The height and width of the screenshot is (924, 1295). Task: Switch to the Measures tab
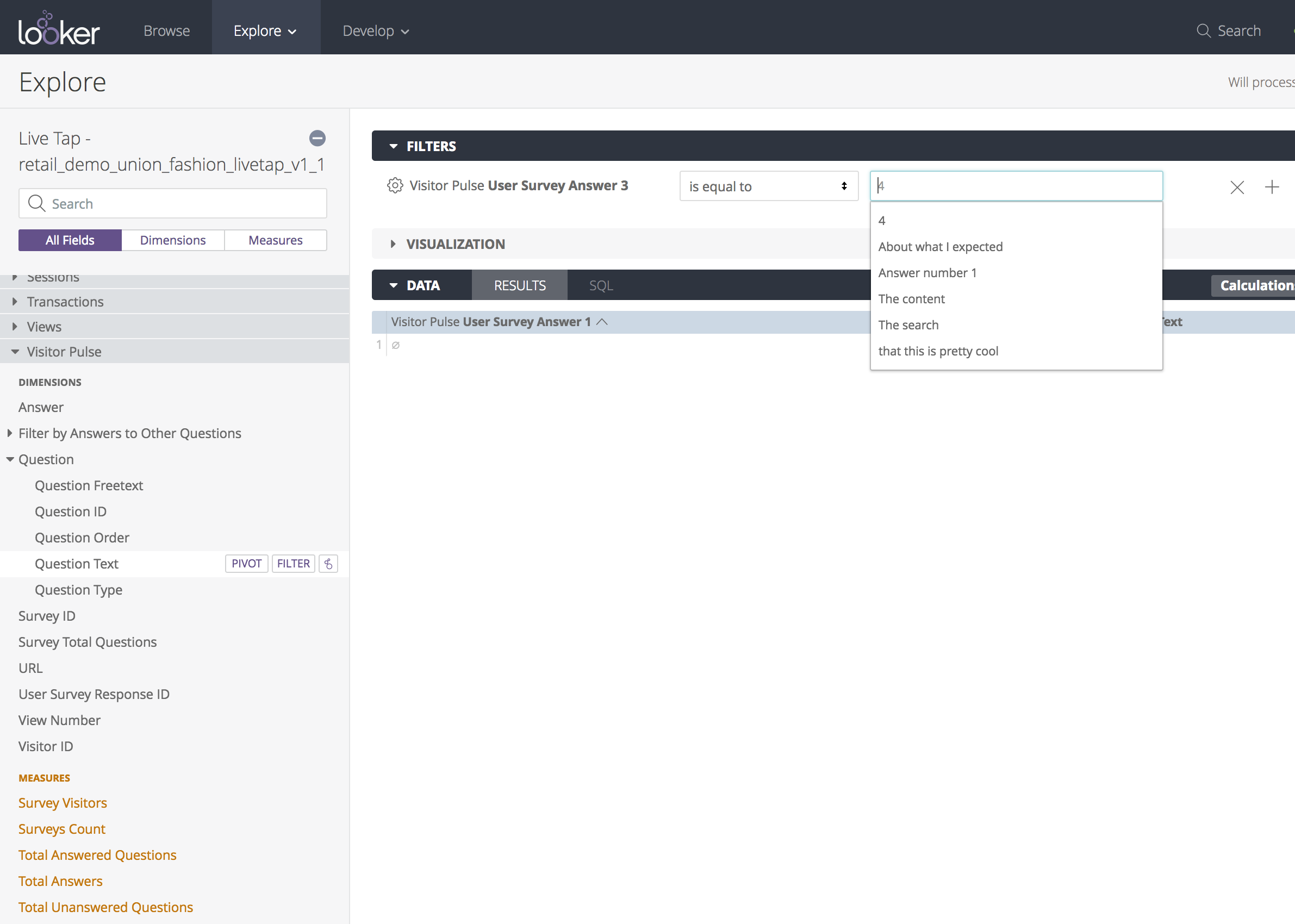click(276, 240)
